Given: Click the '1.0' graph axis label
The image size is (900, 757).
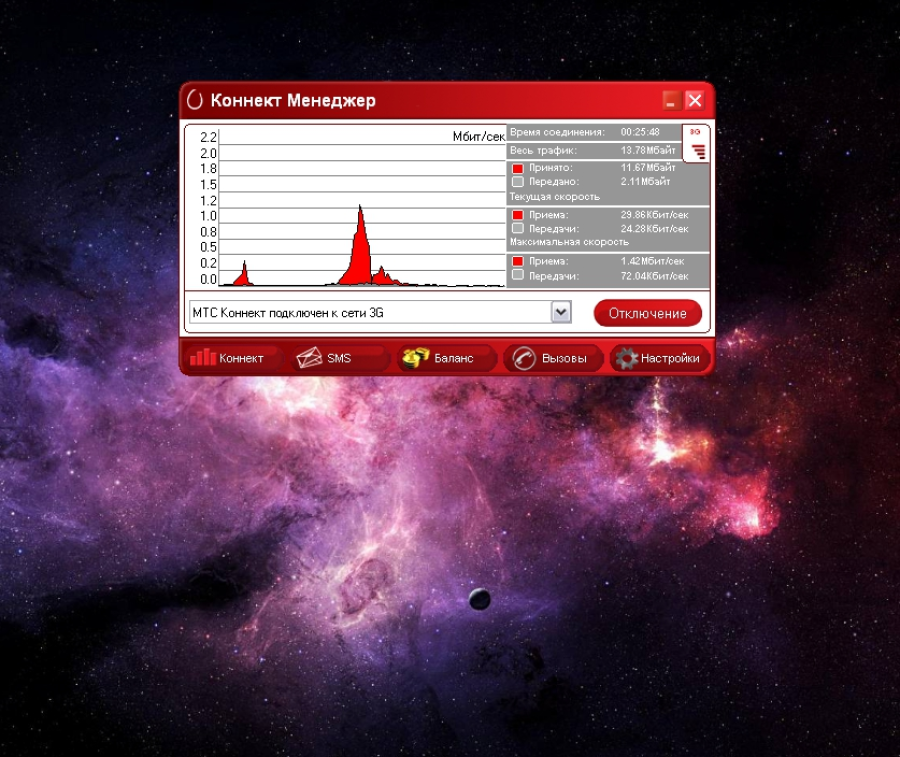Looking at the screenshot, I should (x=208, y=216).
